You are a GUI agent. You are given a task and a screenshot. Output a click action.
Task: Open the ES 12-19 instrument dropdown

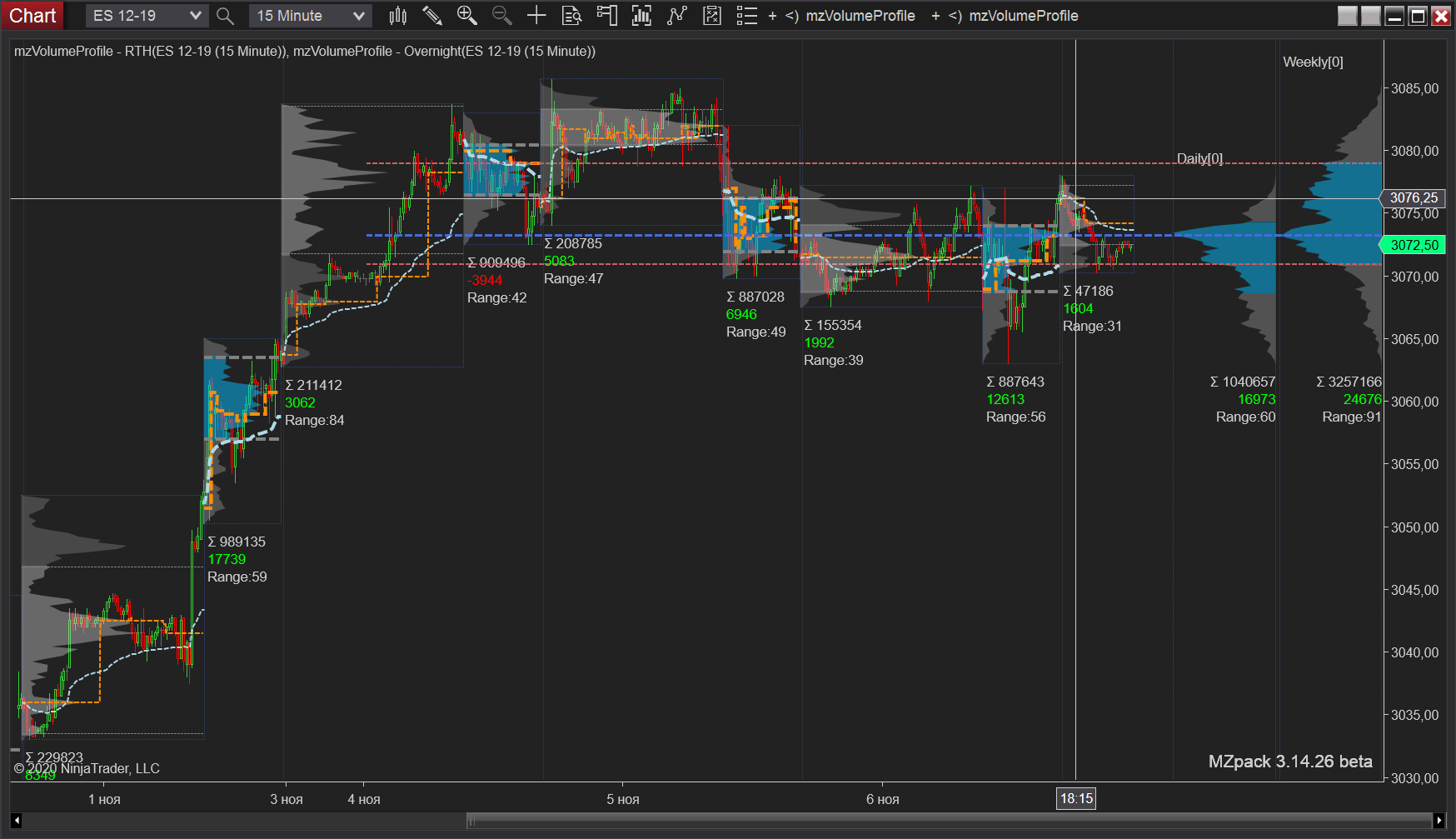[146, 16]
